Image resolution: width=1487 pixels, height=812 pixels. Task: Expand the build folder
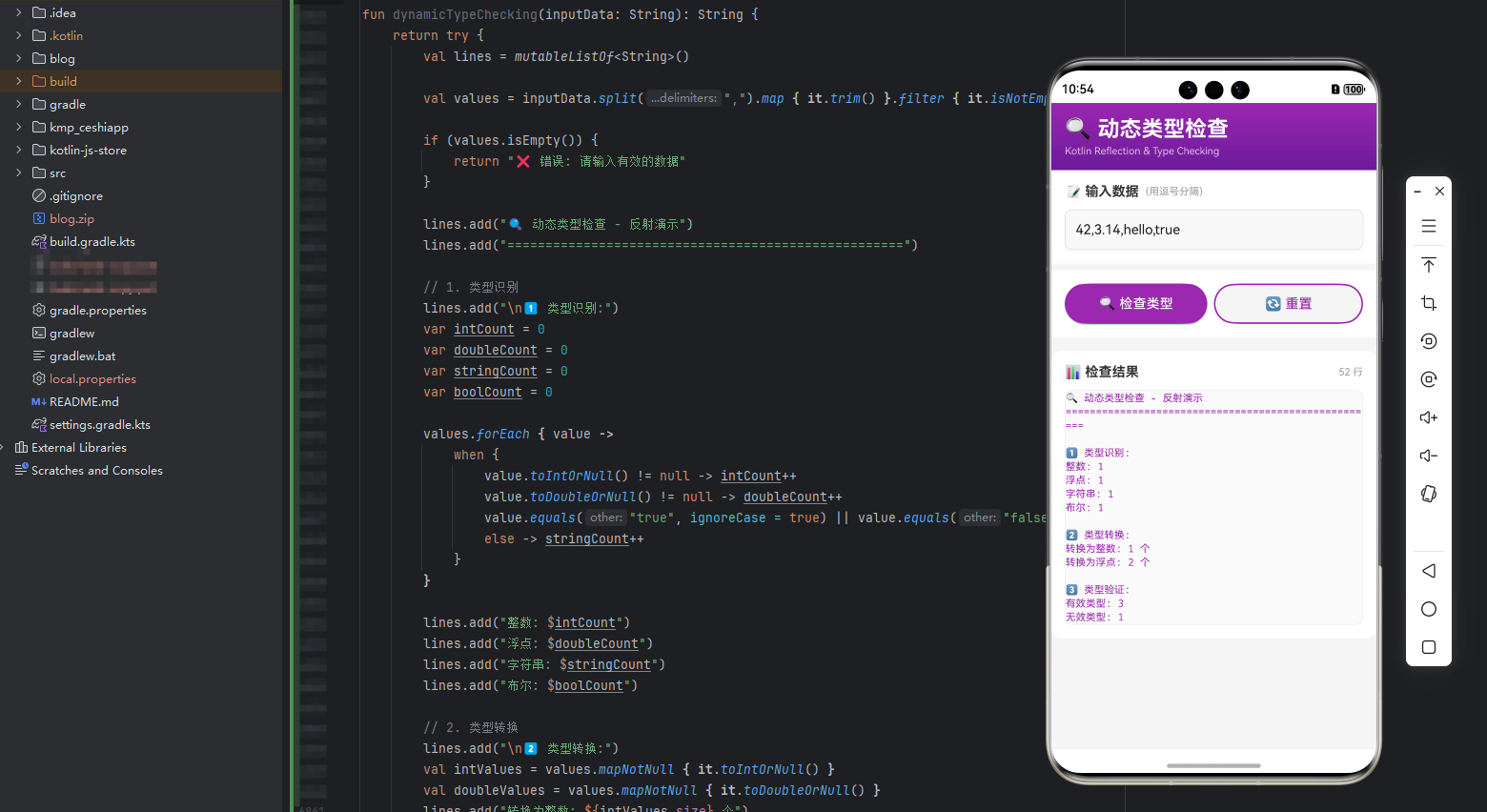pyautogui.click(x=18, y=81)
